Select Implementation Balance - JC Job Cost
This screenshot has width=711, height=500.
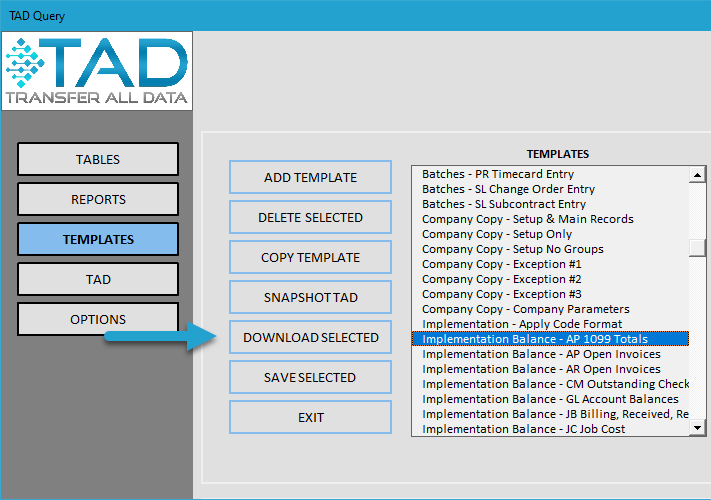pyautogui.click(x=550, y=428)
